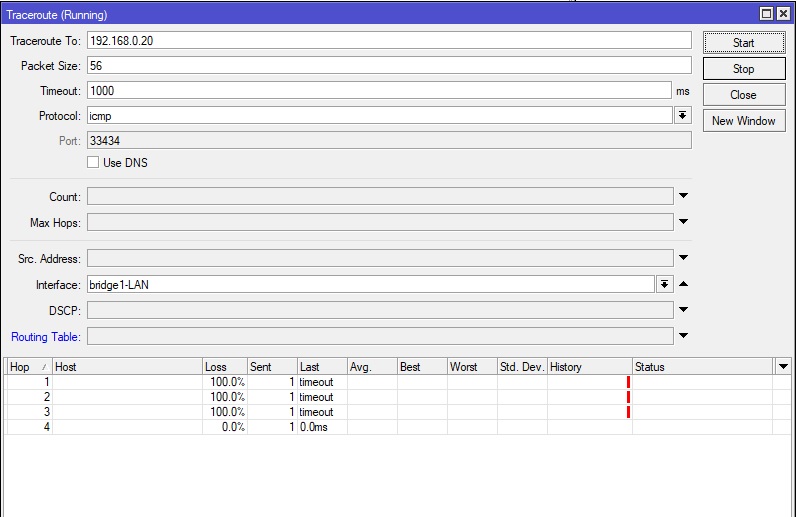Expand the Count field
Image resolution: width=796 pixels, height=517 pixels.
tap(683, 196)
